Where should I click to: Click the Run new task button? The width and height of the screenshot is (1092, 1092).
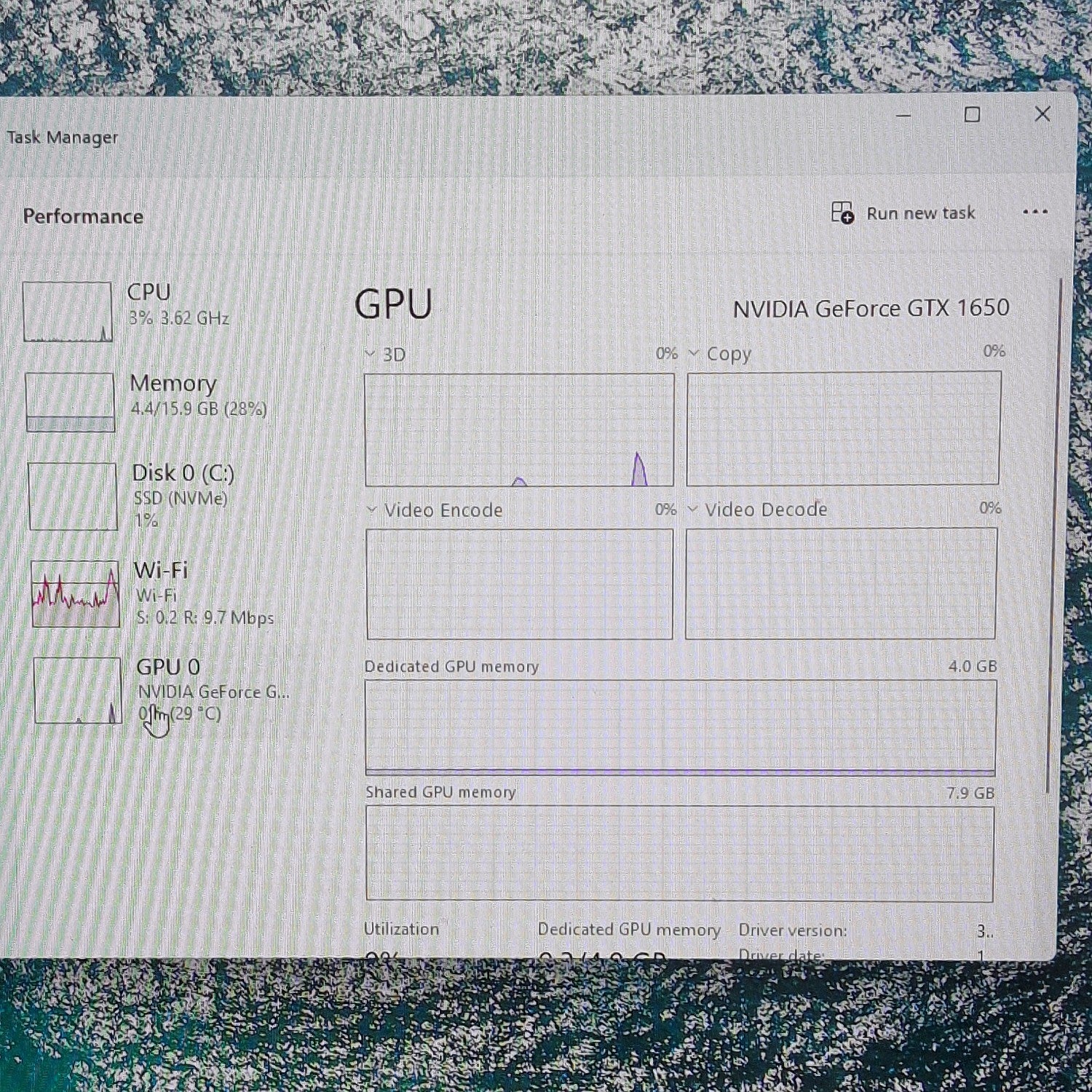tap(903, 213)
